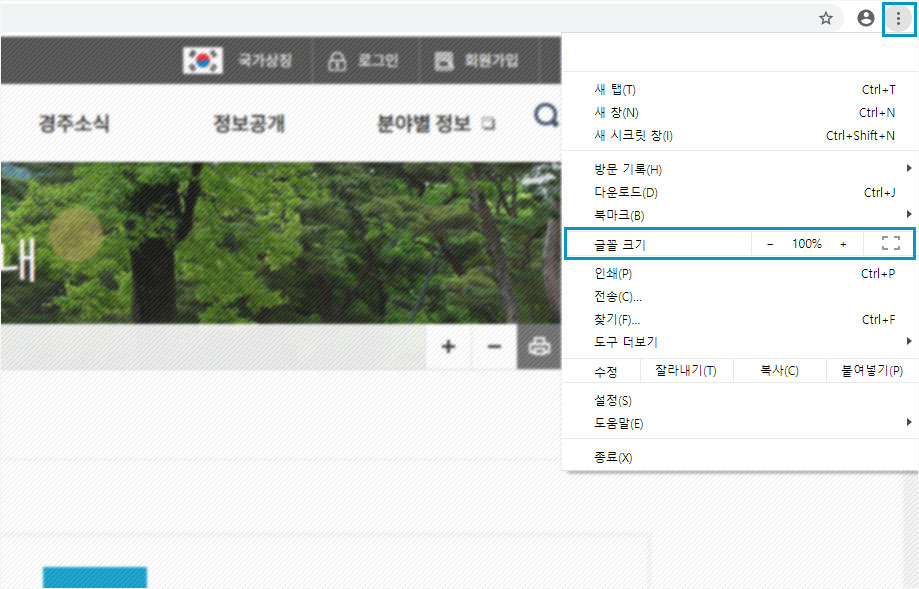This screenshot has height=589, width=919.
Task: Click the 수정 label in menu
Action: pyautogui.click(x=605, y=372)
